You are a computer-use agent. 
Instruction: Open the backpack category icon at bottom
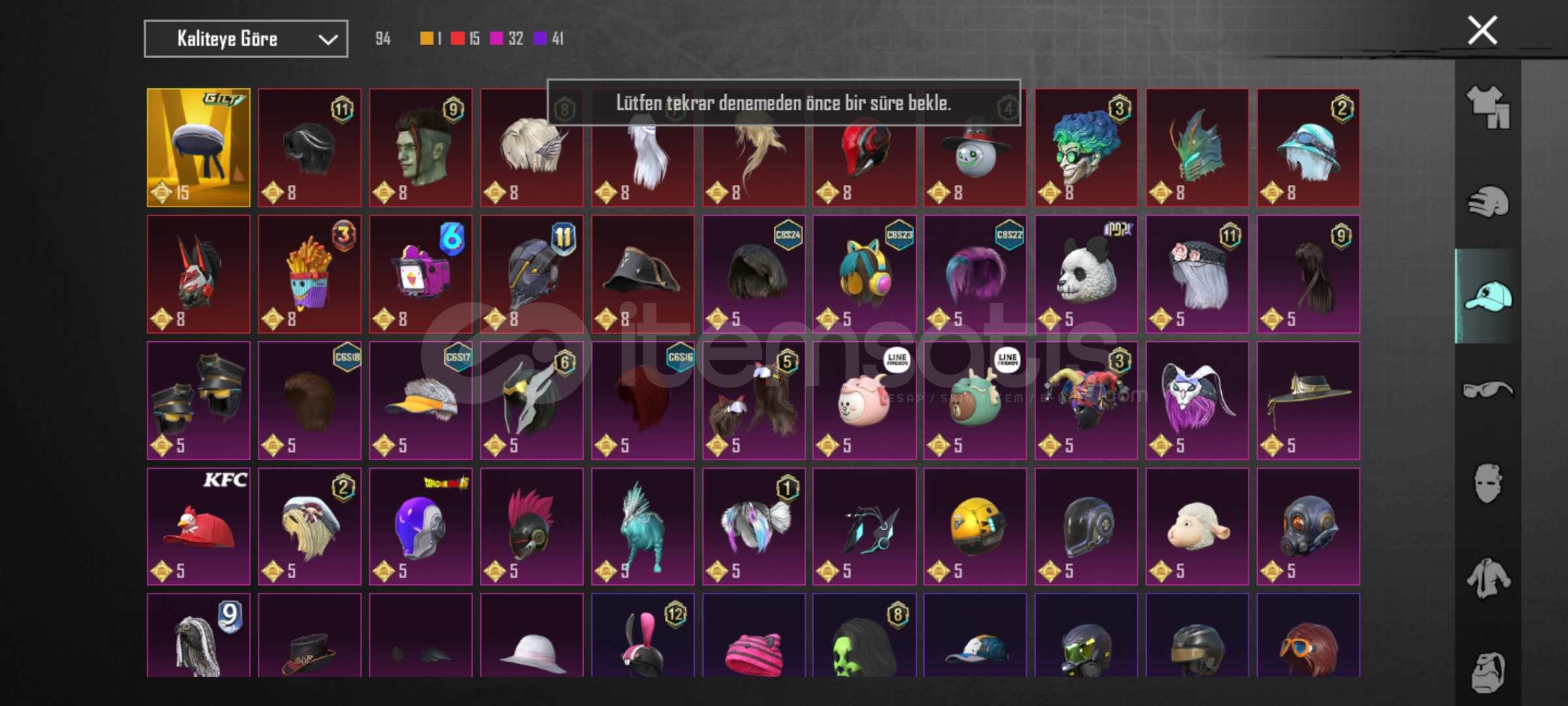1488,672
